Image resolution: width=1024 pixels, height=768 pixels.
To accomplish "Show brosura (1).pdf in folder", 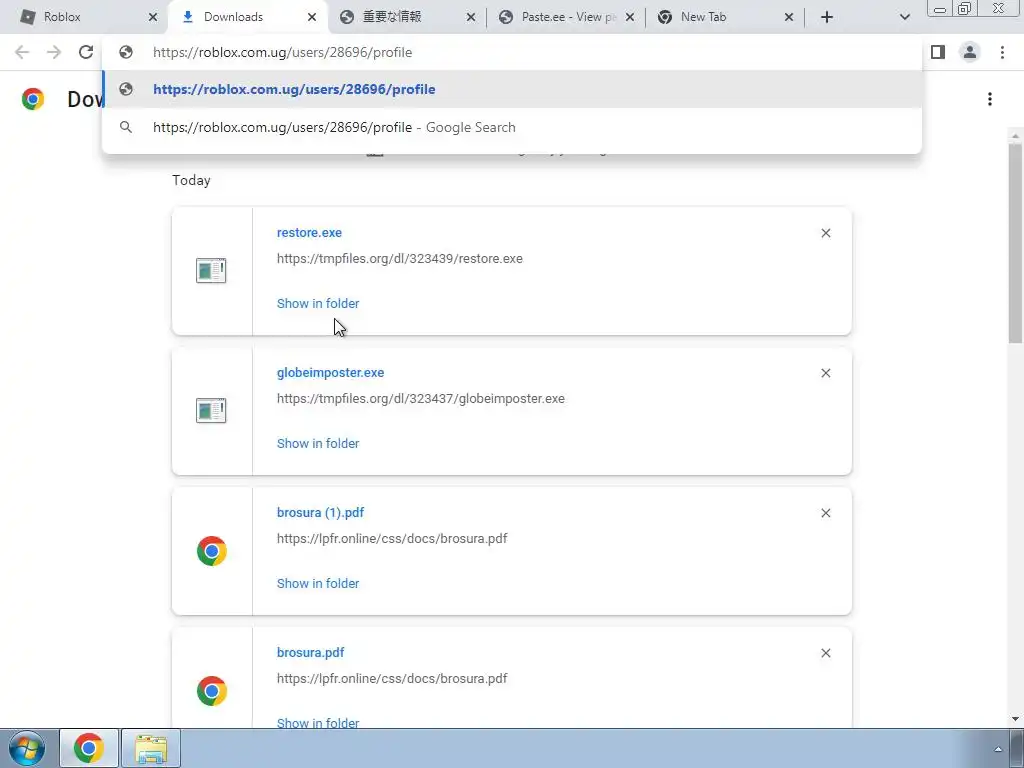I will pos(318,584).
